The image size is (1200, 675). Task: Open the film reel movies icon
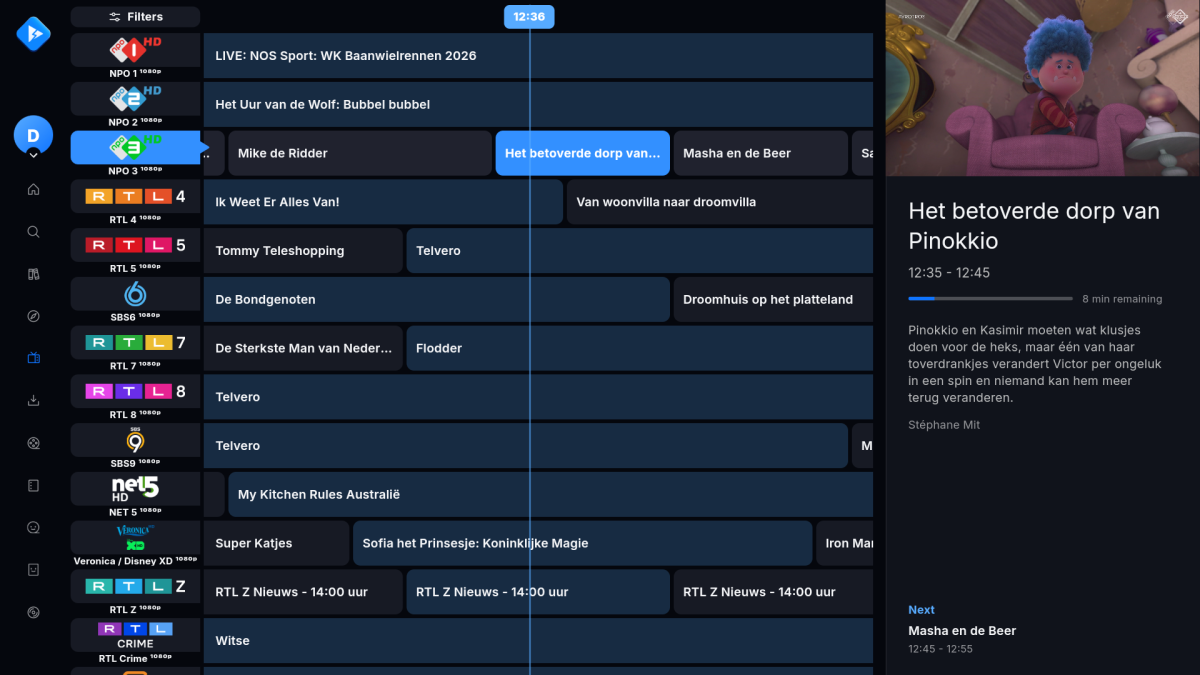[x=33, y=443]
